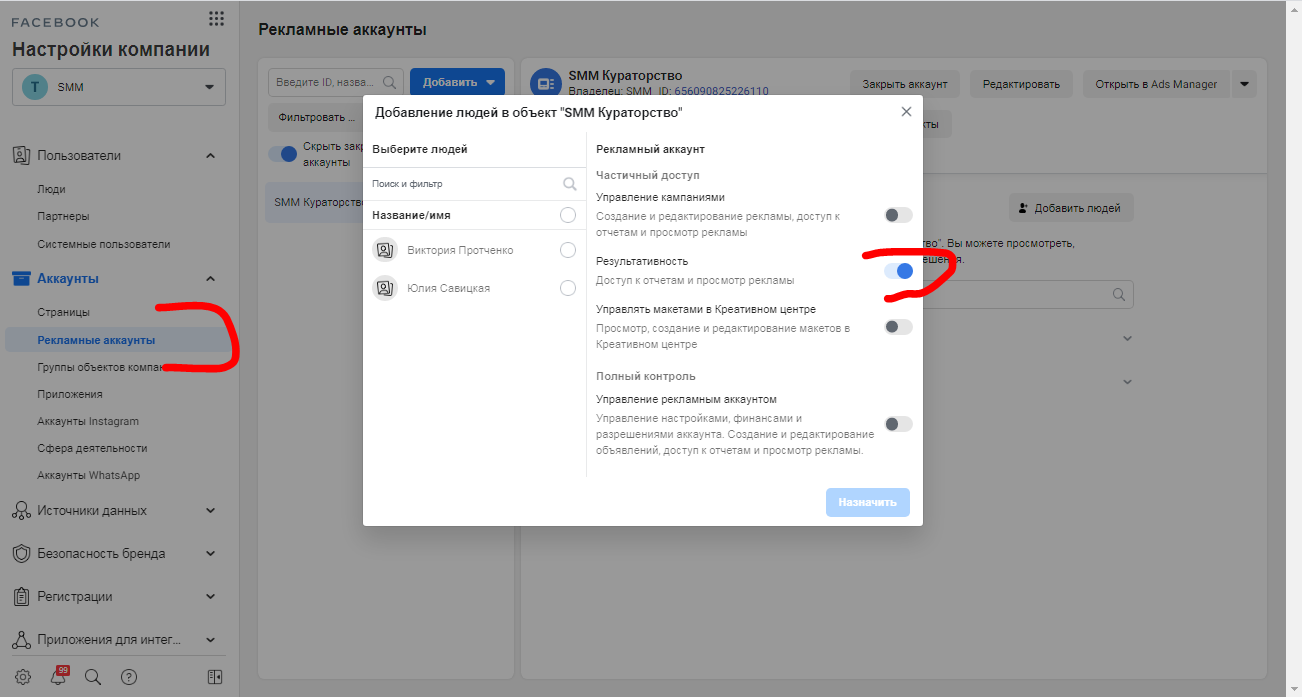Open the Facebook apps grid menu
1302x697 pixels.
[216, 18]
